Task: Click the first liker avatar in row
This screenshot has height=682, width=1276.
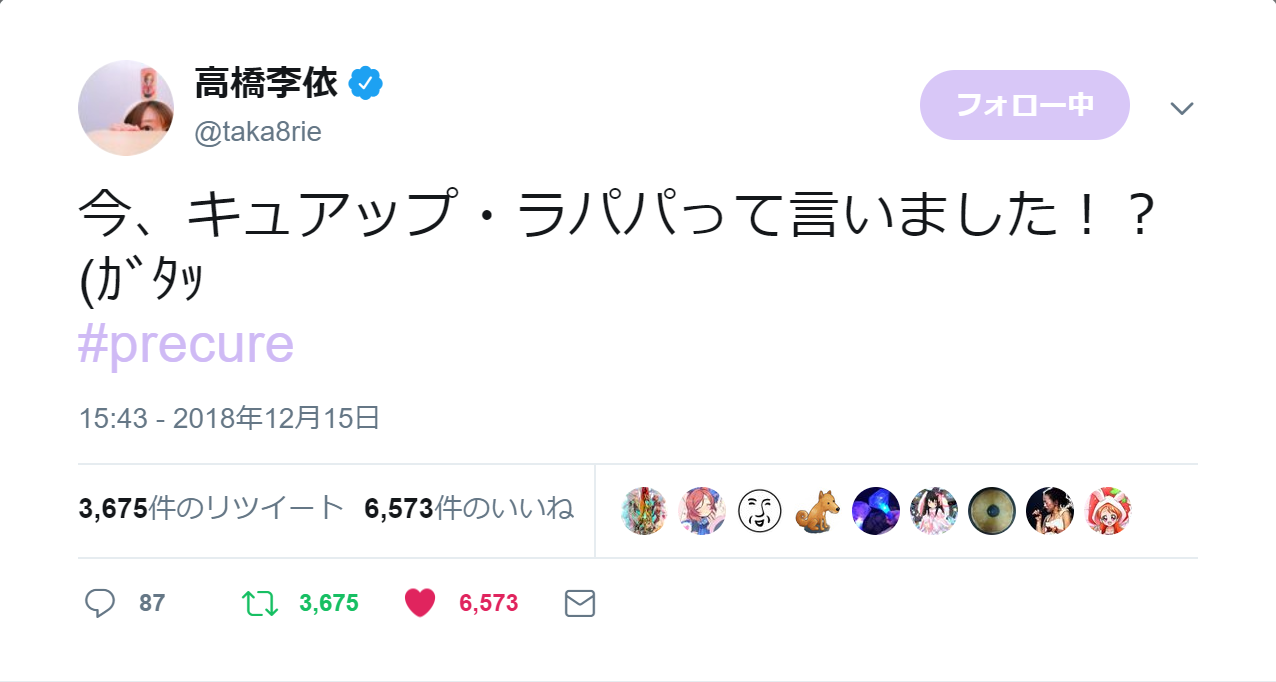Action: pyautogui.click(x=644, y=511)
